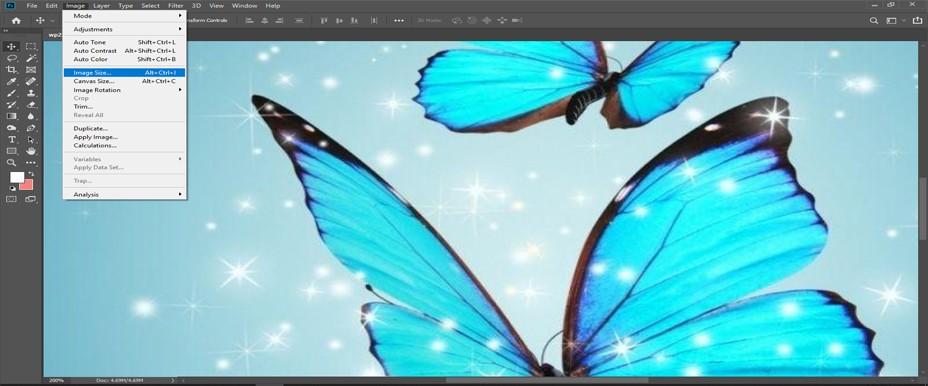Click the Home icon in options bar
Image resolution: width=928 pixels, height=386 pixels.
coord(16,21)
